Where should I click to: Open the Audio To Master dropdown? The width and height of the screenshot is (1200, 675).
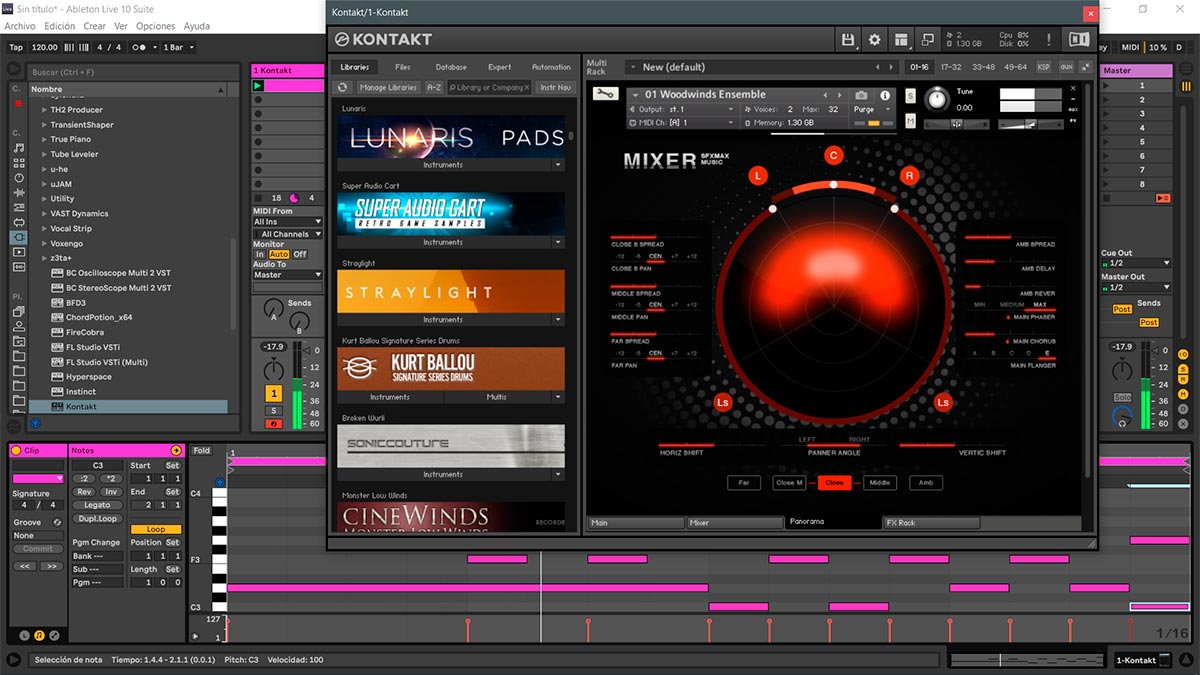point(288,275)
